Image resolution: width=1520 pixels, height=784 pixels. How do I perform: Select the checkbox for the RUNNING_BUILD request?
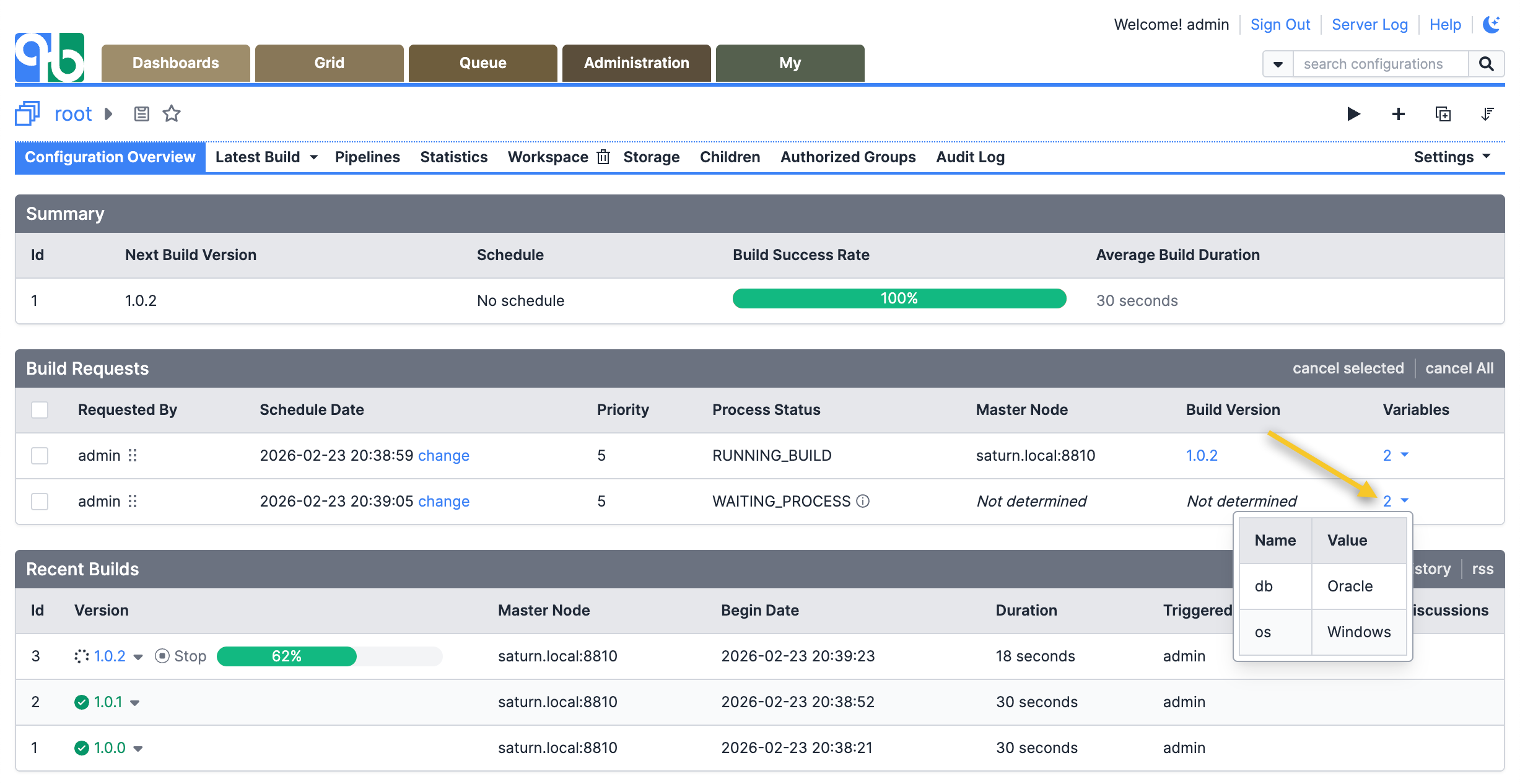pos(40,455)
